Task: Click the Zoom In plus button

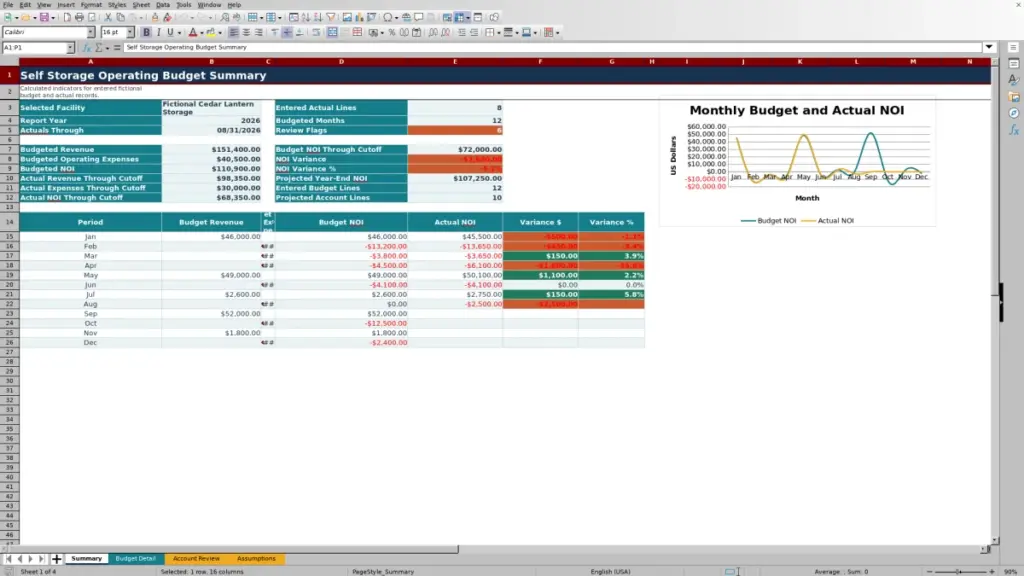Action: pos(992,571)
